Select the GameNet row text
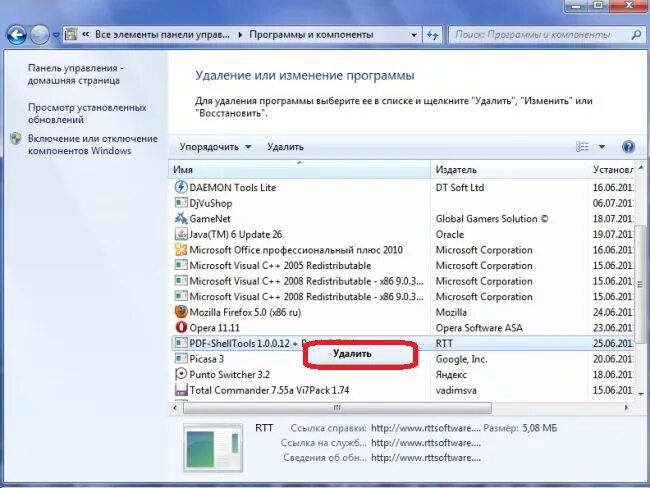 pyautogui.click(x=210, y=219)
